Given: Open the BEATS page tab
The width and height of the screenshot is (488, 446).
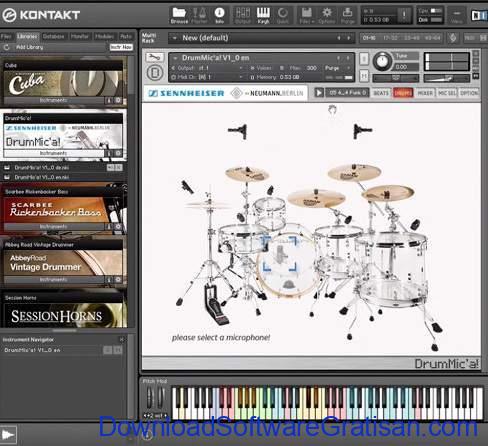Looking at the screenshot, I should click(x=381, y=93).
